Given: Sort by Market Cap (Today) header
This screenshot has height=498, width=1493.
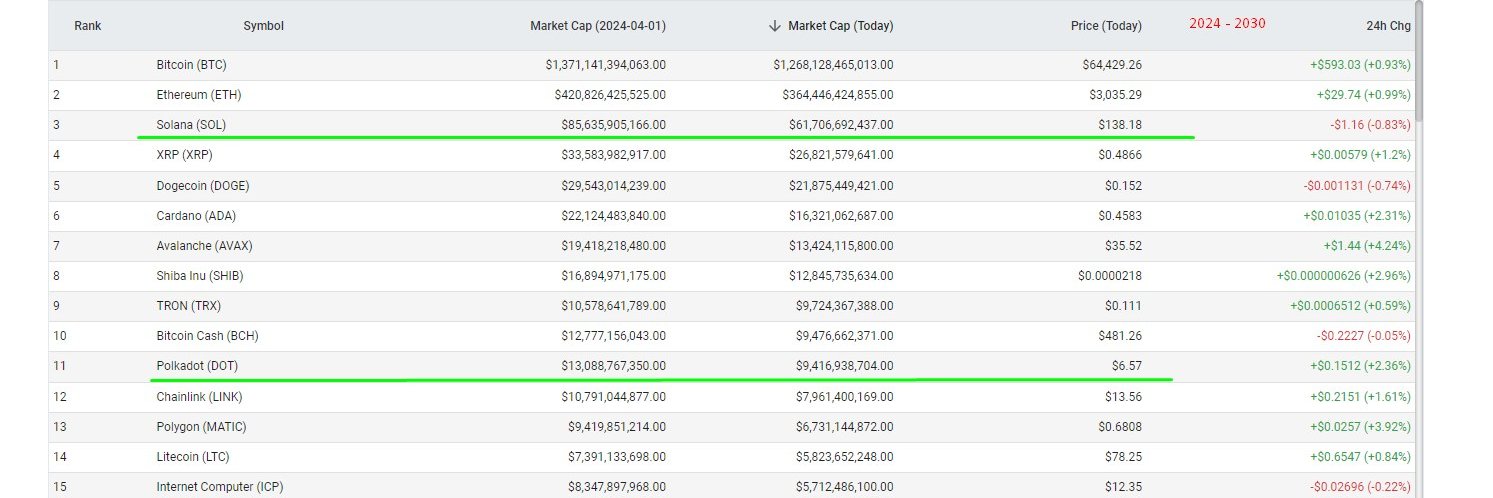Looking at the screenshot, I should point(841,26).
